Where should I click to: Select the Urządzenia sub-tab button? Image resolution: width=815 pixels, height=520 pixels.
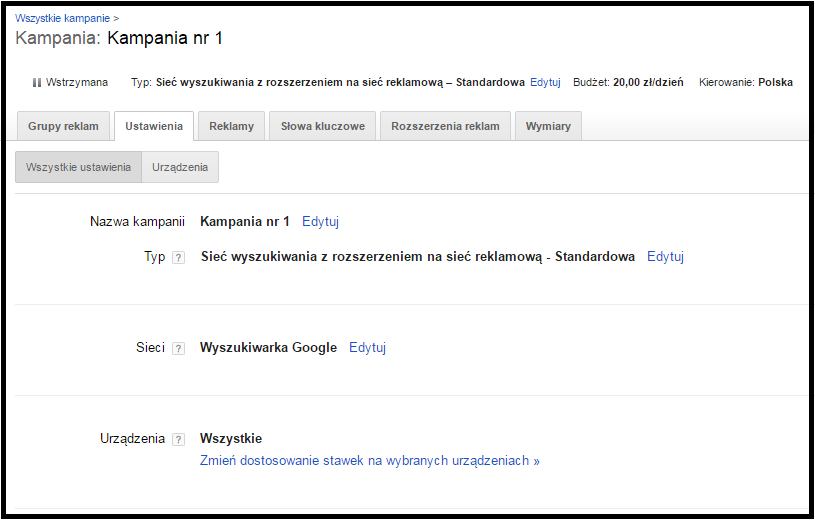click(180, 167)
